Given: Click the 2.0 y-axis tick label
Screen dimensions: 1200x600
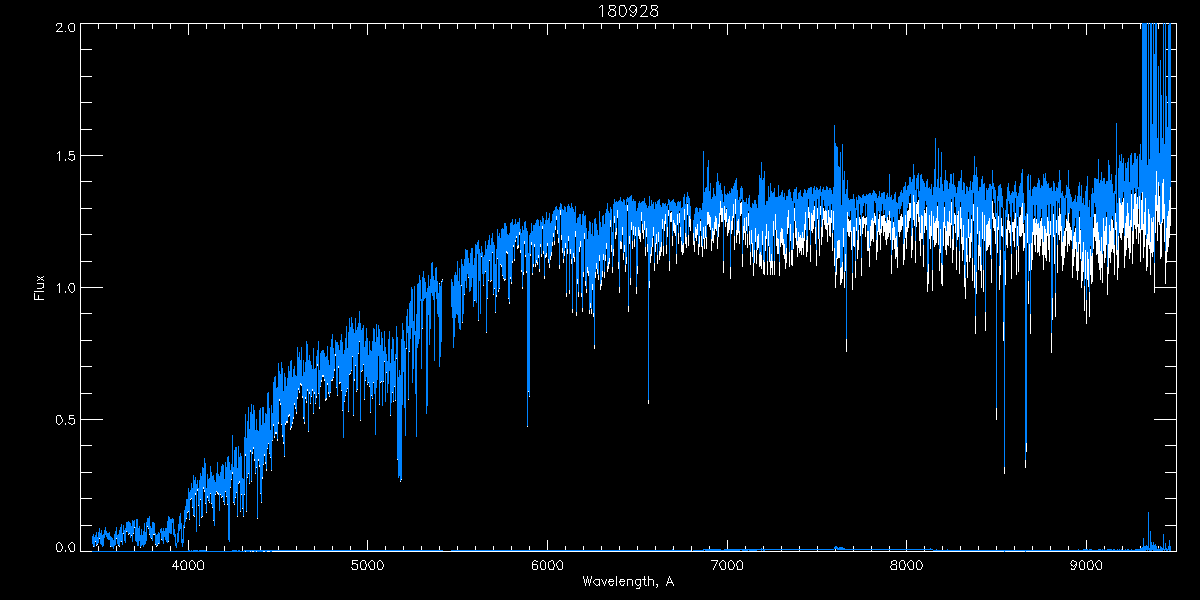Looking at the screenshot, I should point(62,28).
